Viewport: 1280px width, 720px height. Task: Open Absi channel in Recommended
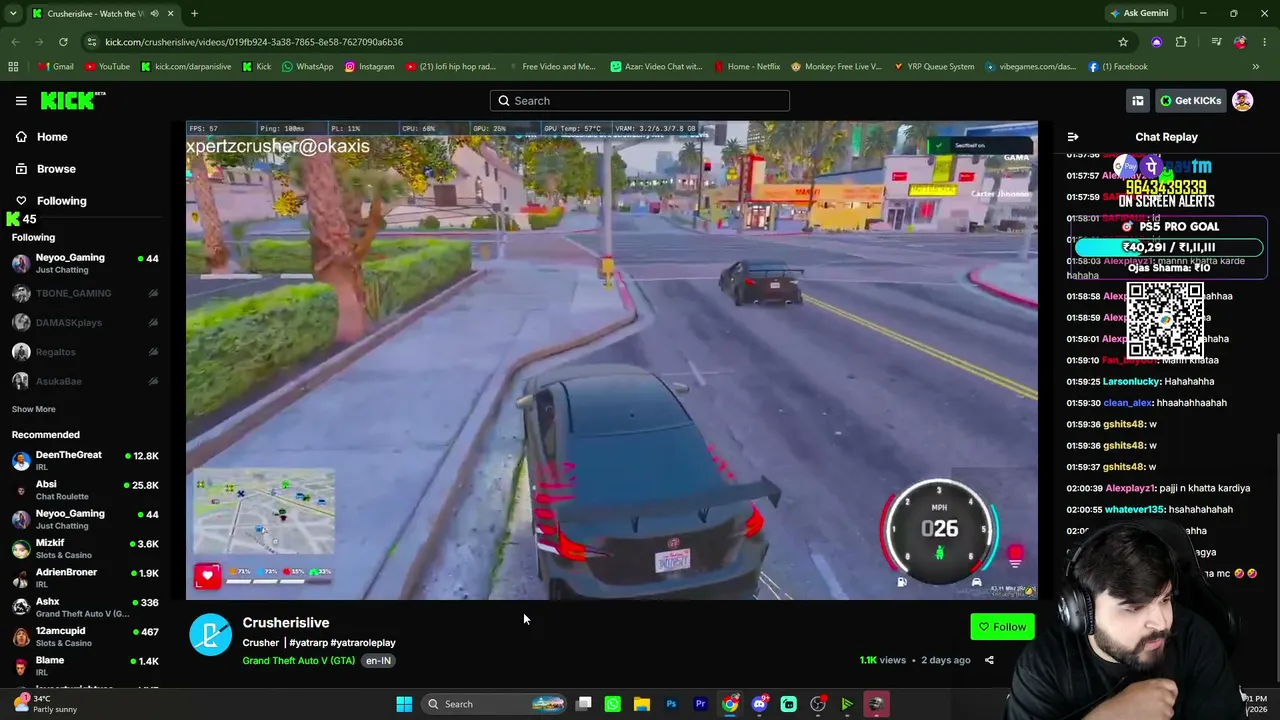[x=85, y=490]
